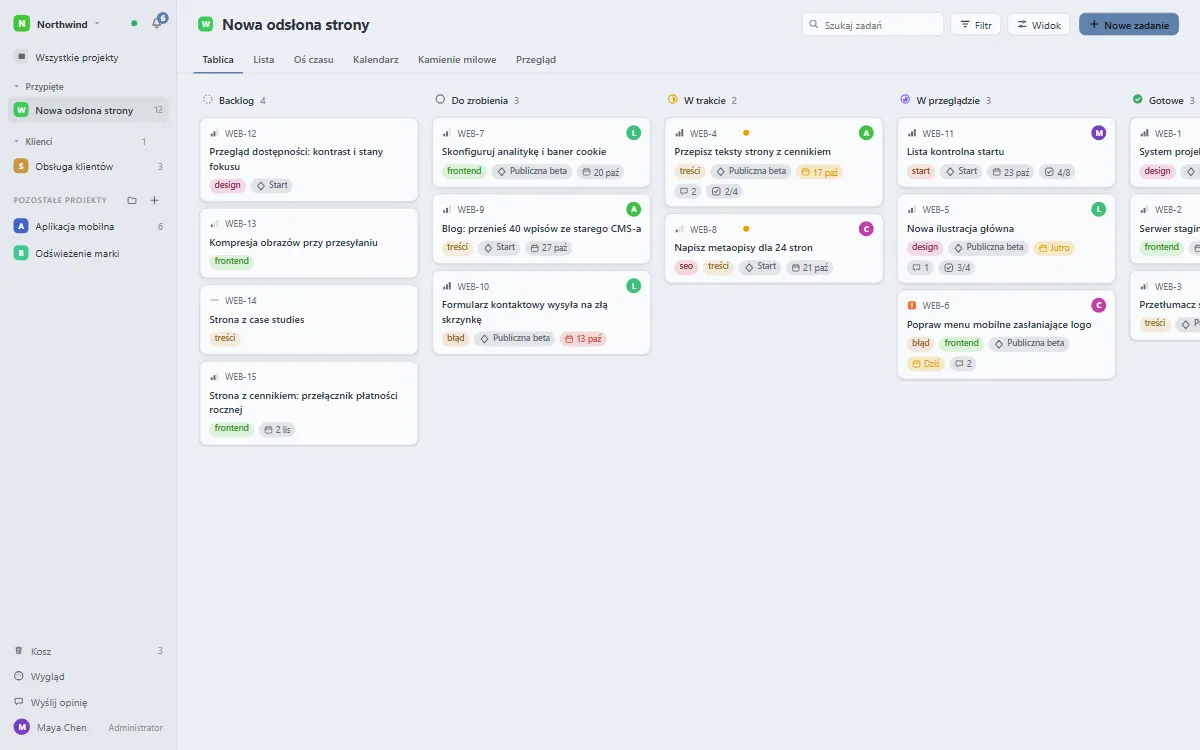This screenshot has height=750, width=1200.
Task: Open the notifications bell
Action: tap(157, 23)
